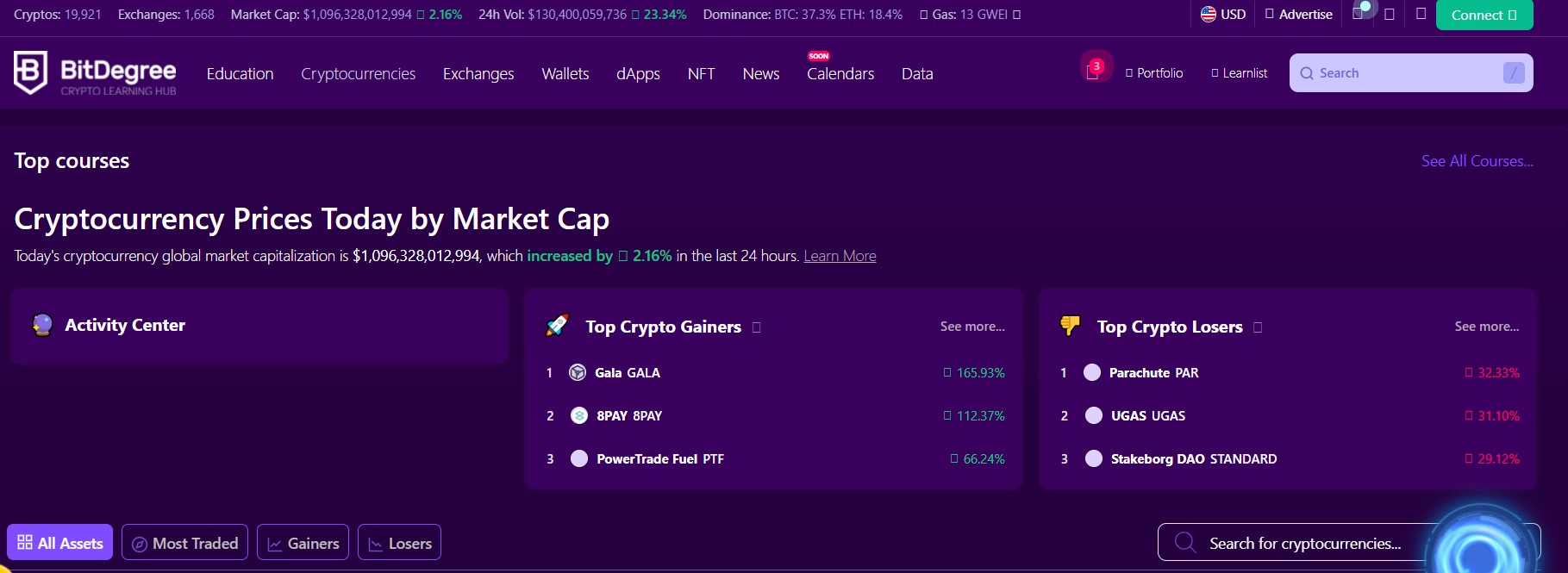The image size is (1568, 573).
Task: Open Portfolio link
Action: 1153,73
